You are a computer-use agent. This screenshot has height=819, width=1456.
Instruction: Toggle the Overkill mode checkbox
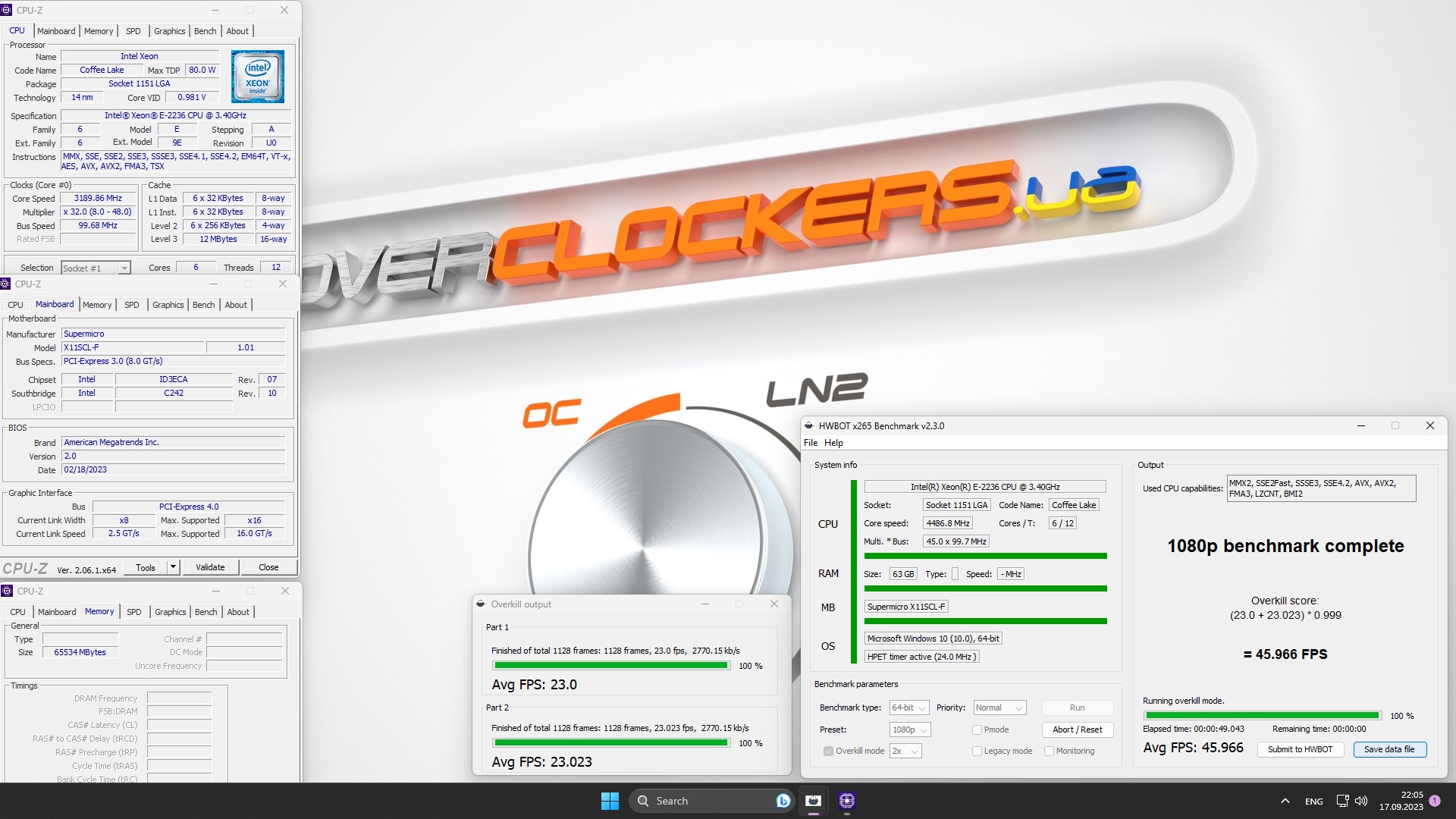click(828, 751)
